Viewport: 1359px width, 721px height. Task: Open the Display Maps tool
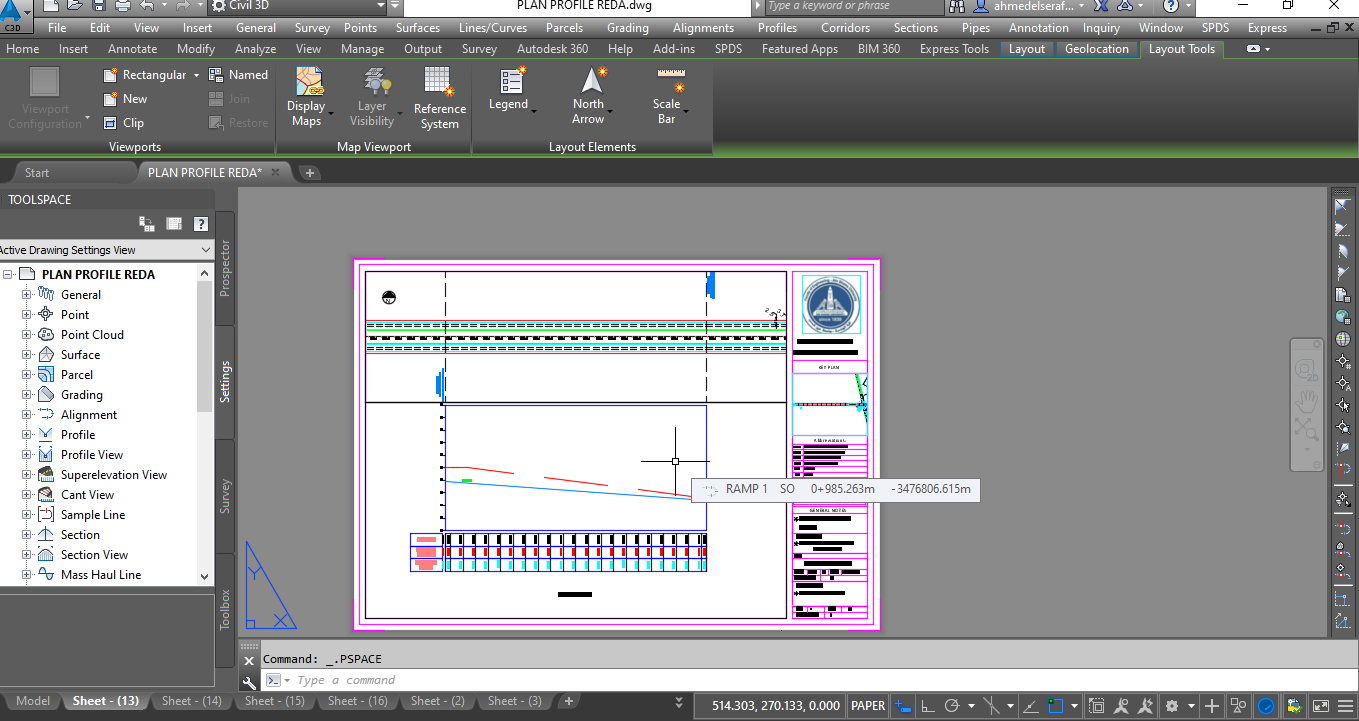[x=307, y=98]
